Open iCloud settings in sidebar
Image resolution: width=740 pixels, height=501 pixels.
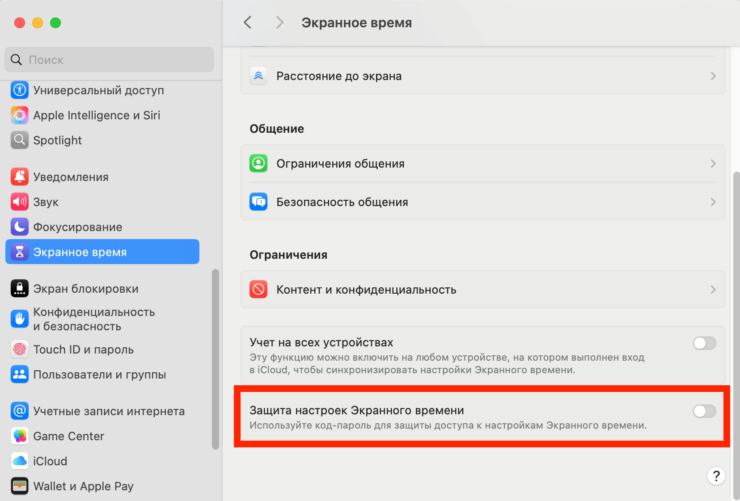click(x=50, y=461)
